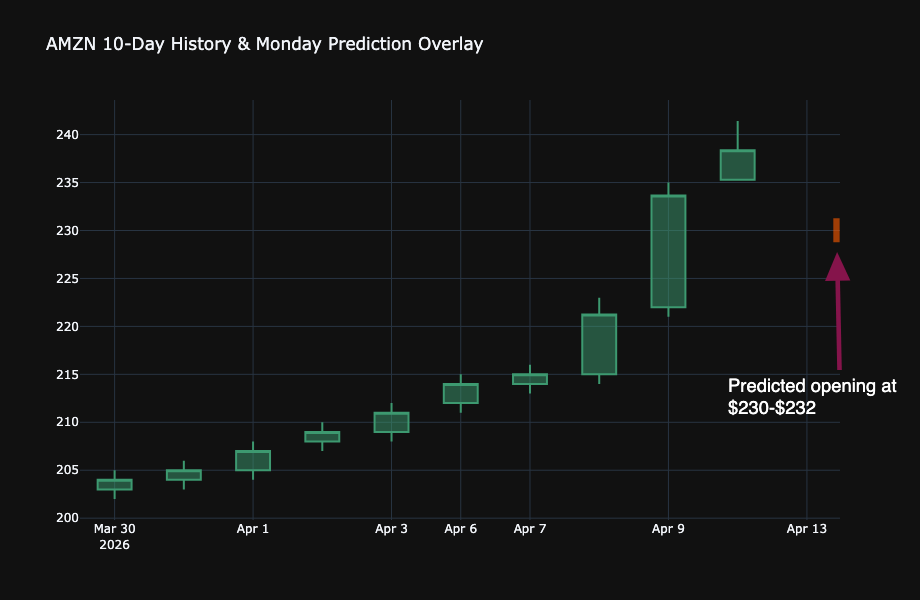The height and width of the screenshot is (600, 920).
Task: Click the highest candlestick on April 10
Action: [737, 165]
